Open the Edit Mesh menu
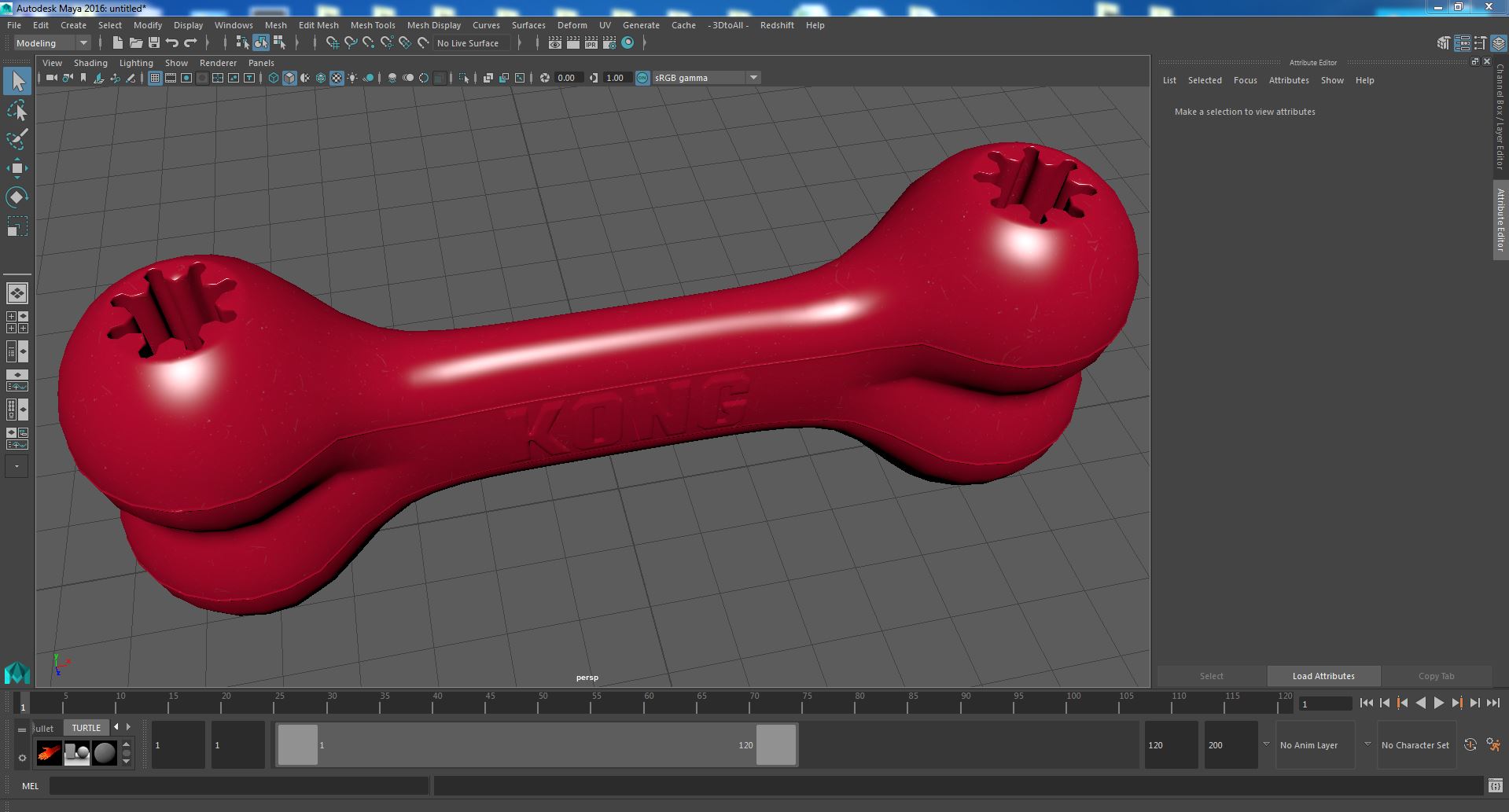Image resolution: width=1509 pixels, height=812 pixels. click(318, 25)
